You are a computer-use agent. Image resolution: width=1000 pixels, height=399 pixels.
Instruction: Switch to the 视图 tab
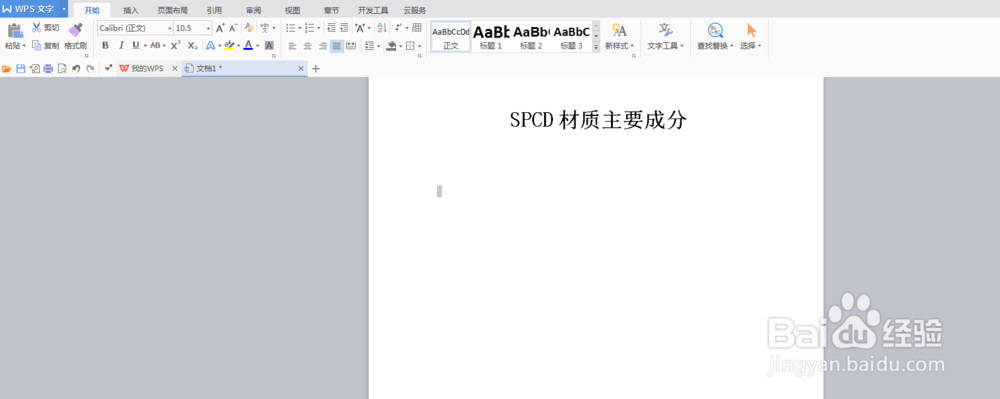point(292,10)
